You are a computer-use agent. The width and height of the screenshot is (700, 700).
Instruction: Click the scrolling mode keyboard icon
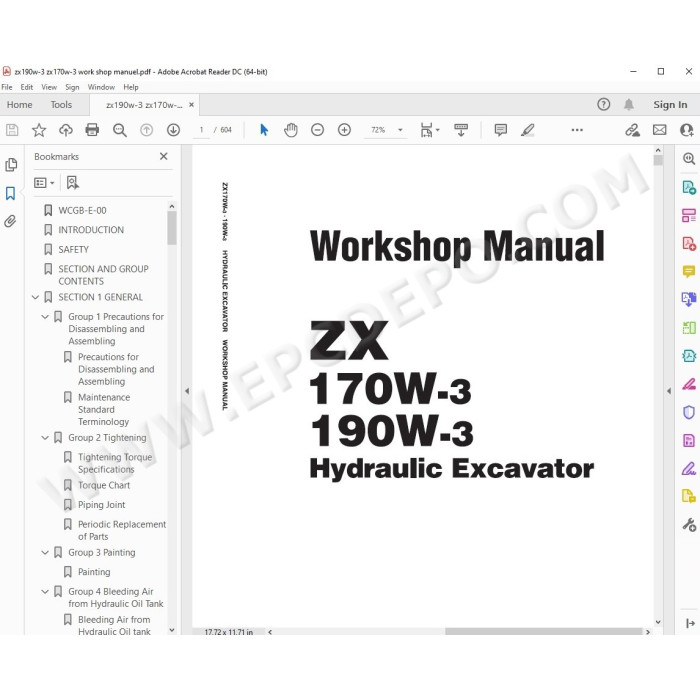click(x=461, y=130)
